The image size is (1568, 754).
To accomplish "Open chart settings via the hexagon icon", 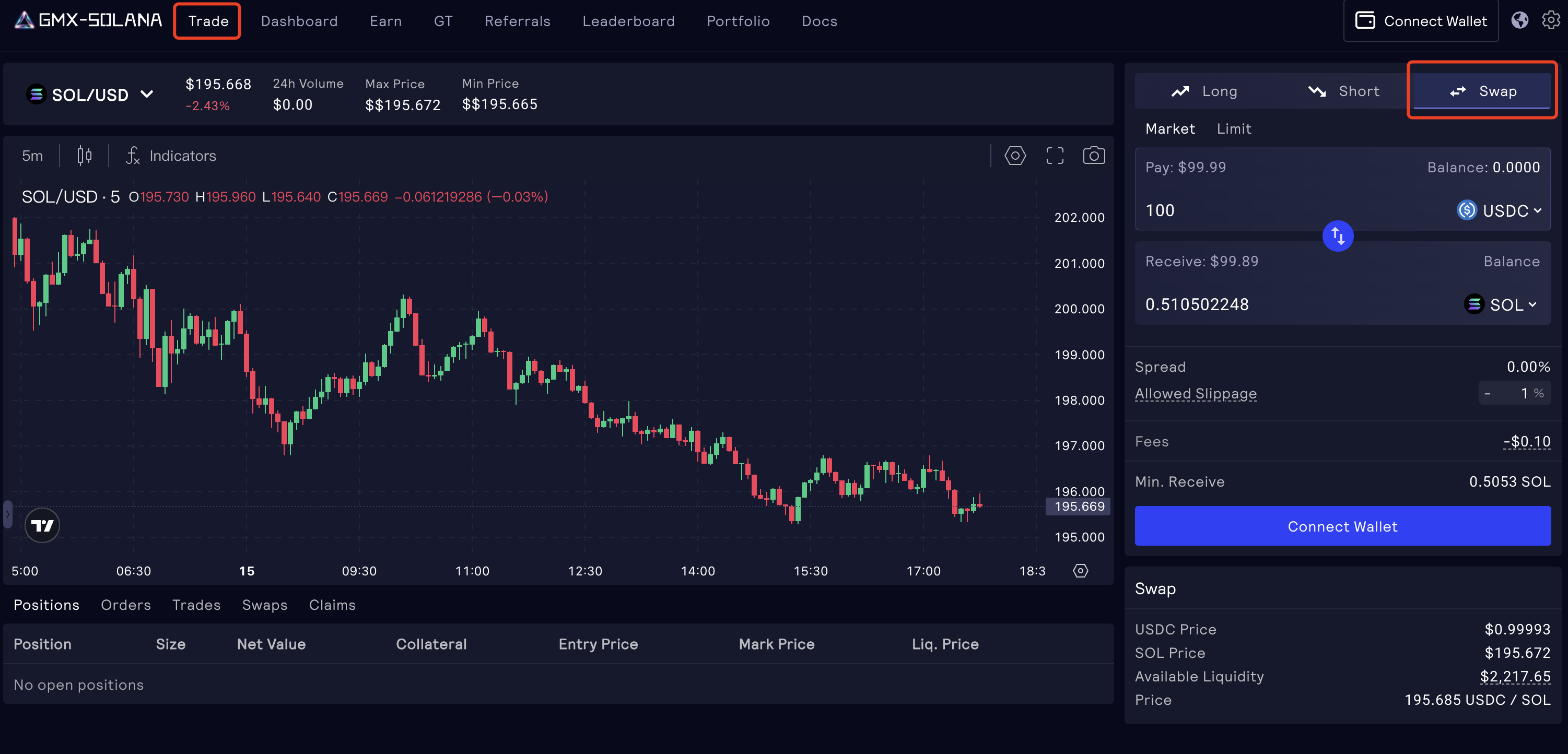I will pyautogui.click(x=1015, y=155).
